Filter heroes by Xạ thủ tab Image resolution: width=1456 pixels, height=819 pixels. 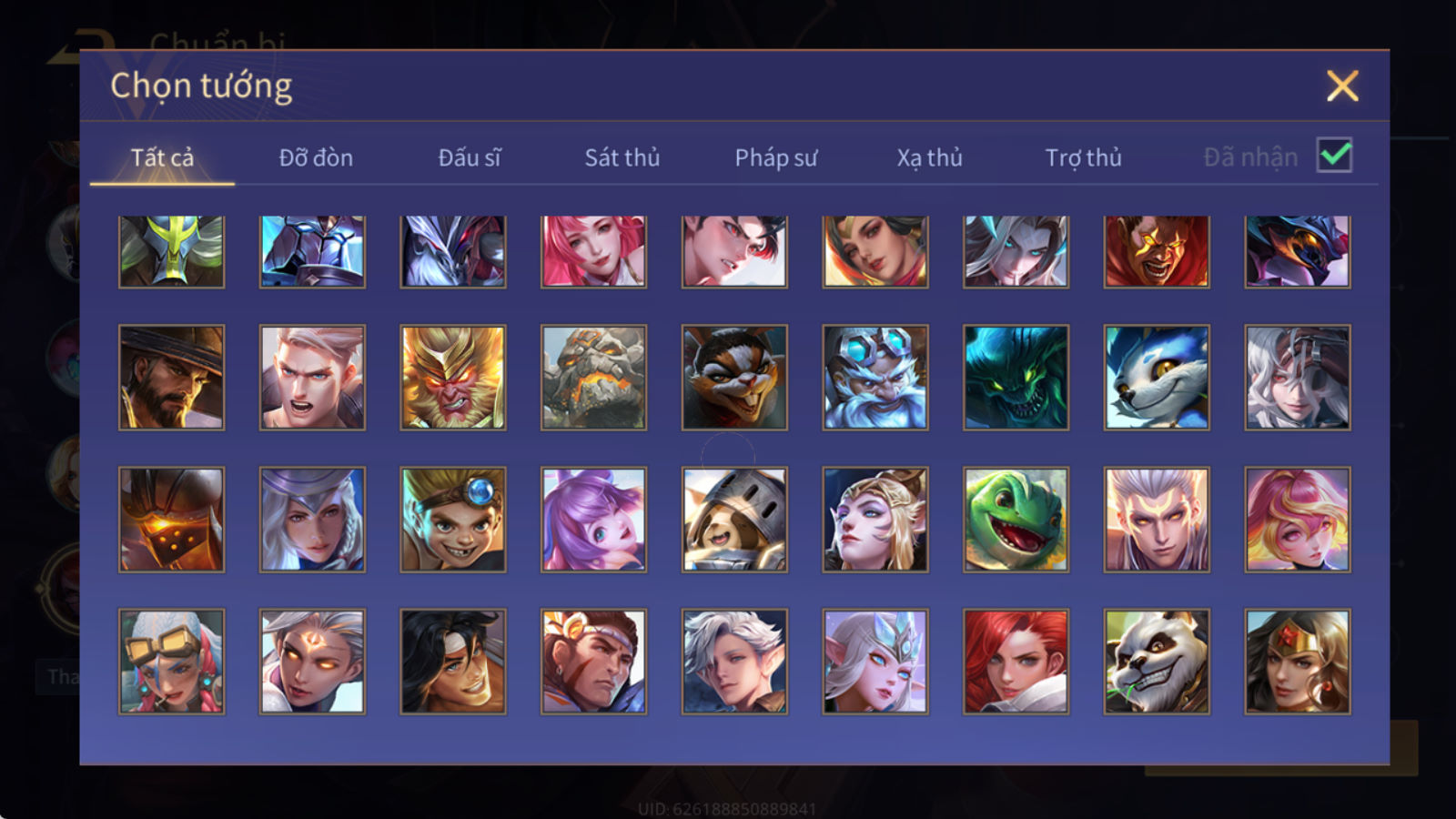(929, 157)
